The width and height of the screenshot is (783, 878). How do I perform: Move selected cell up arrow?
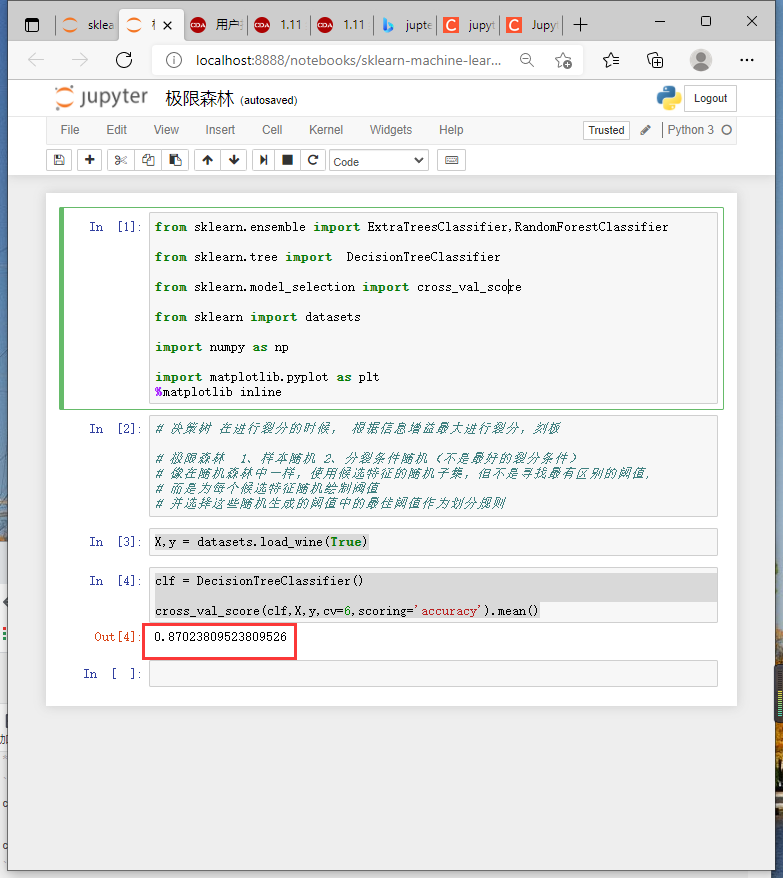tap(207, 160)
